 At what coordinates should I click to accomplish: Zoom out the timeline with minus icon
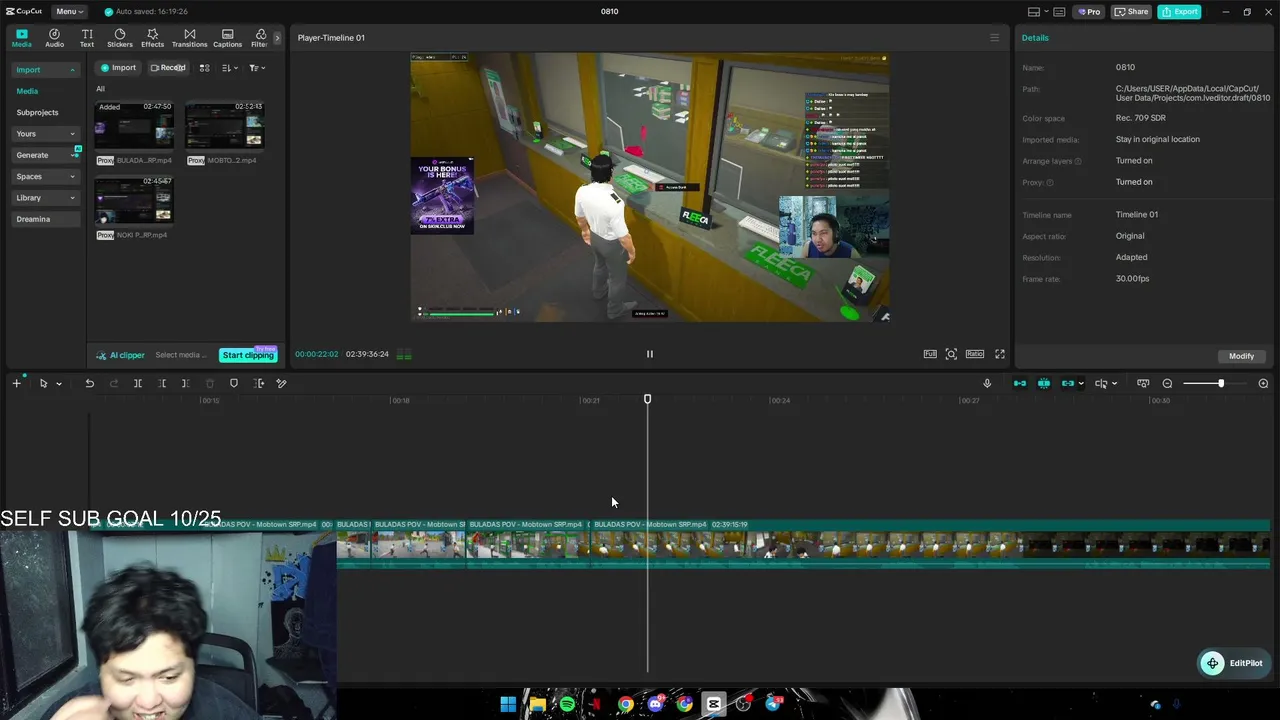click(x=1167, y=383)
